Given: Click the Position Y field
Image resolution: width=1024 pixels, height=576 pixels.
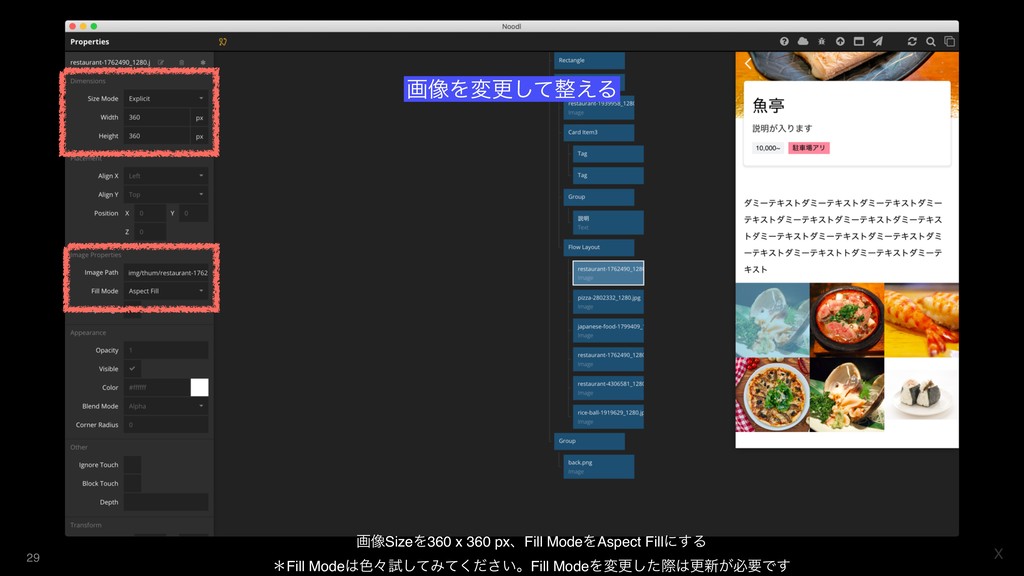Looking at the screenshot, I should tap(194, 214).
